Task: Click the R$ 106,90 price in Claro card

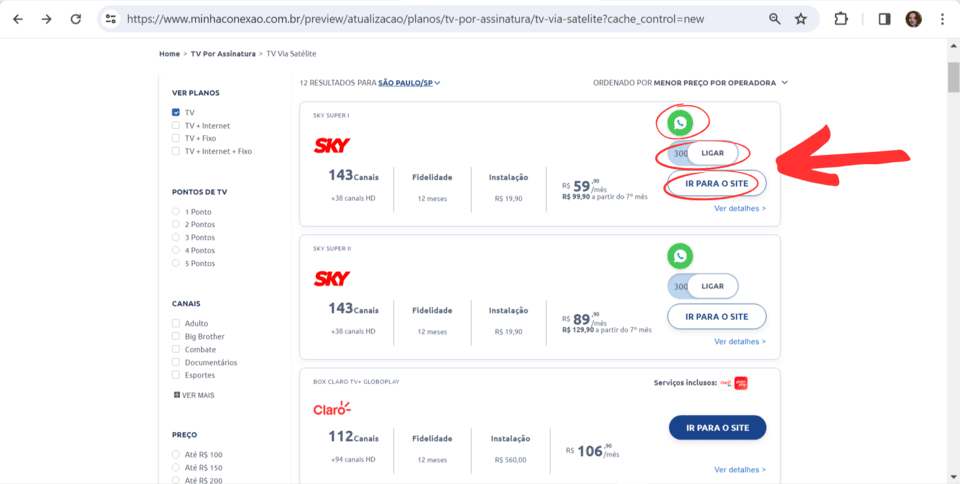Action: pos(593,451)
